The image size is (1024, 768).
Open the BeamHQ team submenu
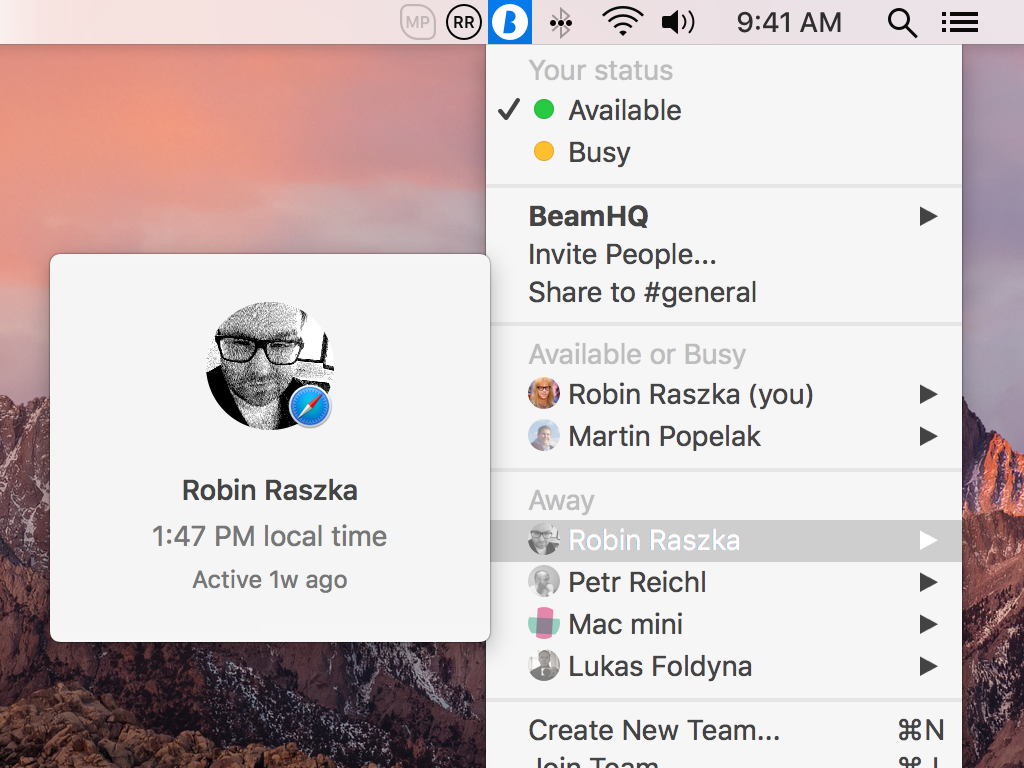[x=724, y=216]
